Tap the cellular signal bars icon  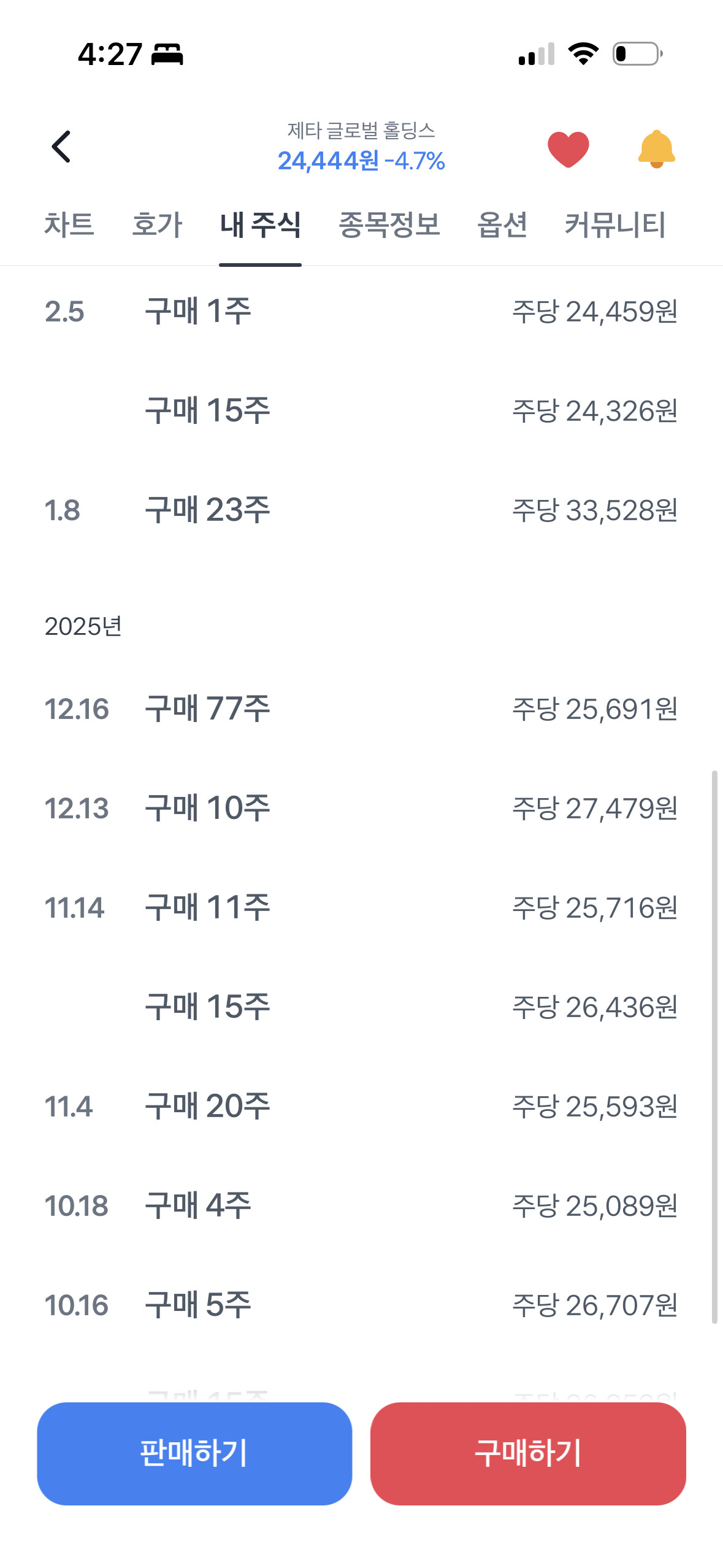coord(537,54)
